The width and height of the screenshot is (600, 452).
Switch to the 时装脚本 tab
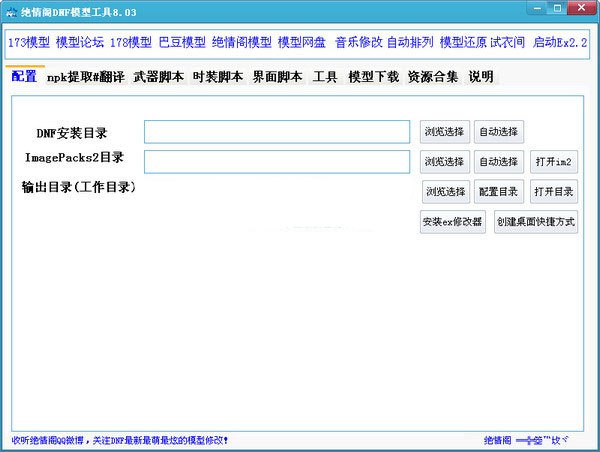point(218,77)
